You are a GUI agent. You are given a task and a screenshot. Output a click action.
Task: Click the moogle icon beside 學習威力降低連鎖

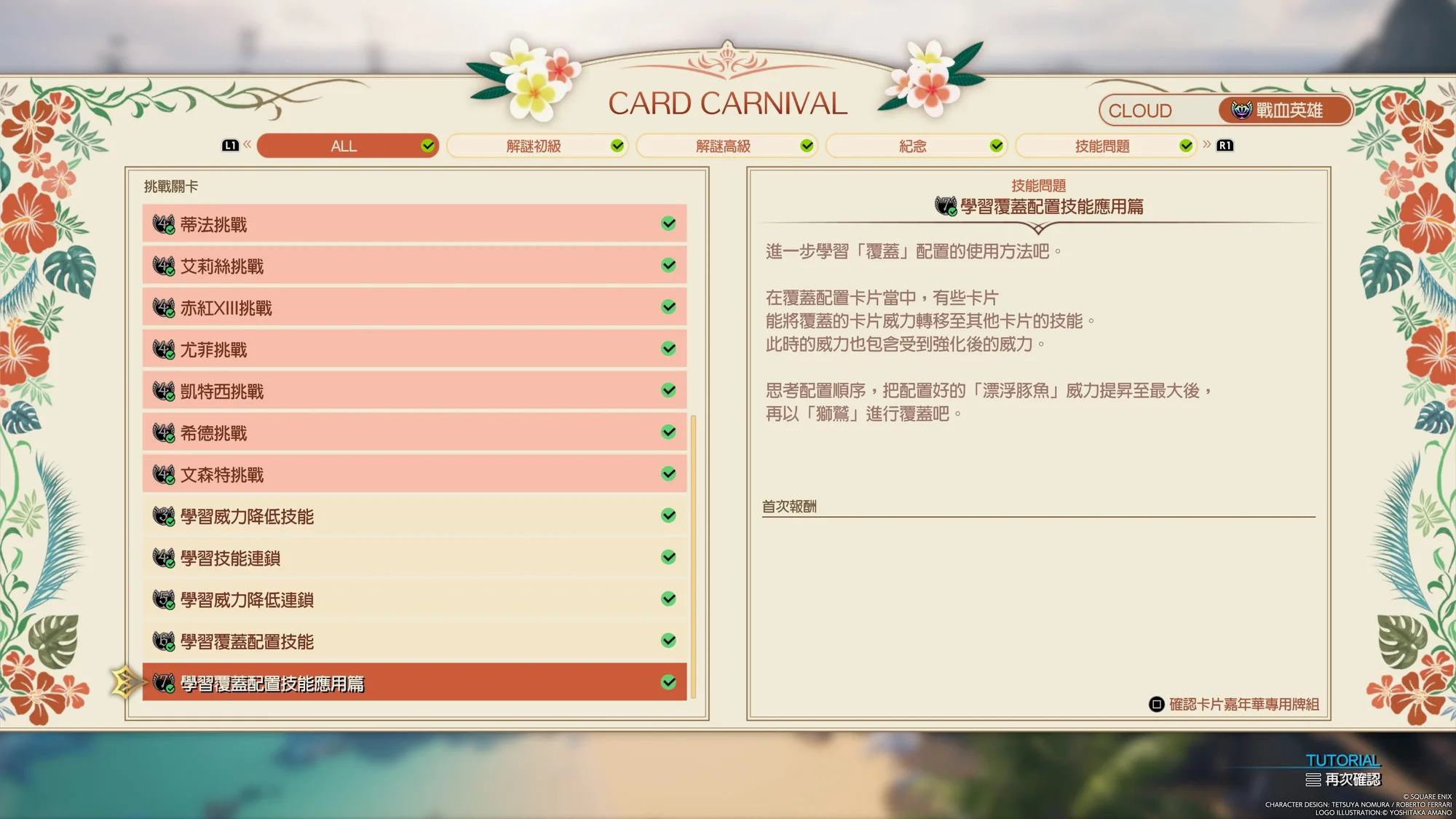tap(164, 599)
